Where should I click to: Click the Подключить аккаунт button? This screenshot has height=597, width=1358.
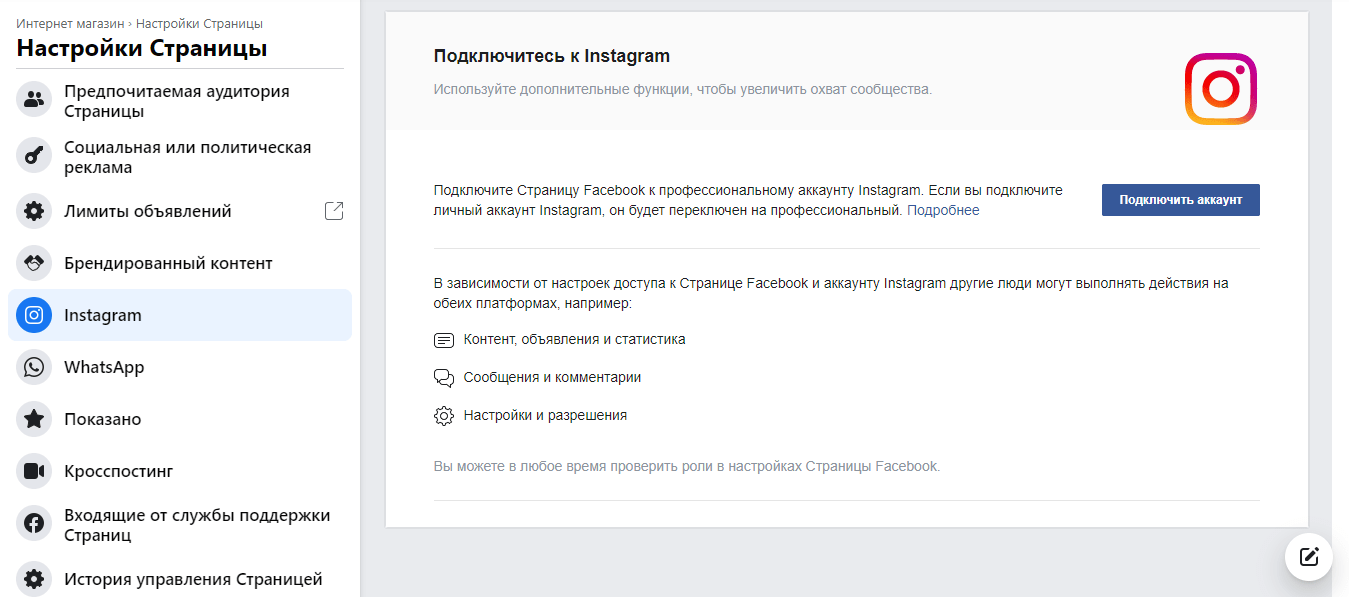tap(1181, 200)
